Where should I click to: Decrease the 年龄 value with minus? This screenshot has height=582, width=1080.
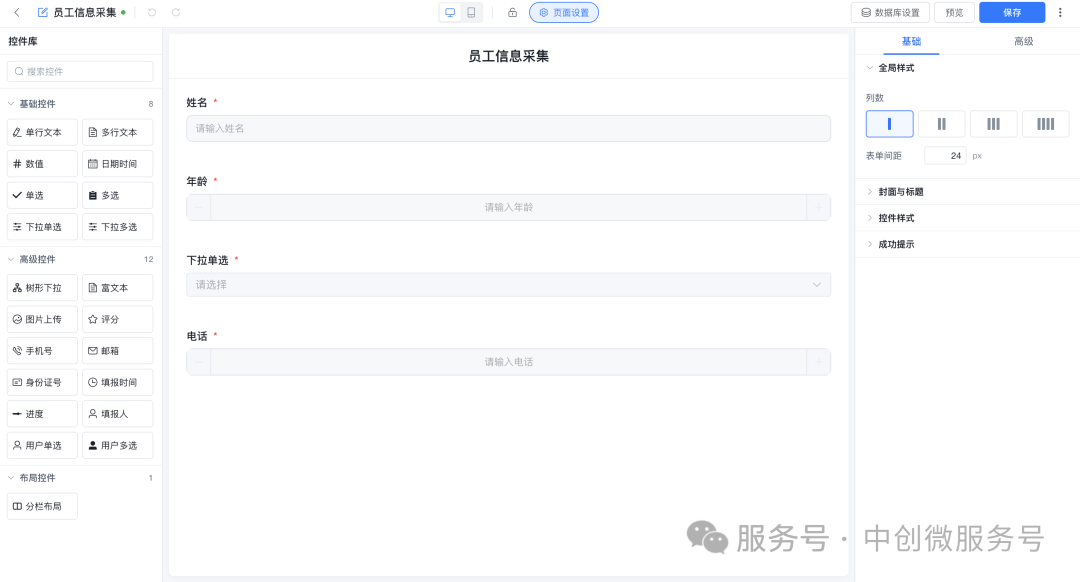[199, 207]
